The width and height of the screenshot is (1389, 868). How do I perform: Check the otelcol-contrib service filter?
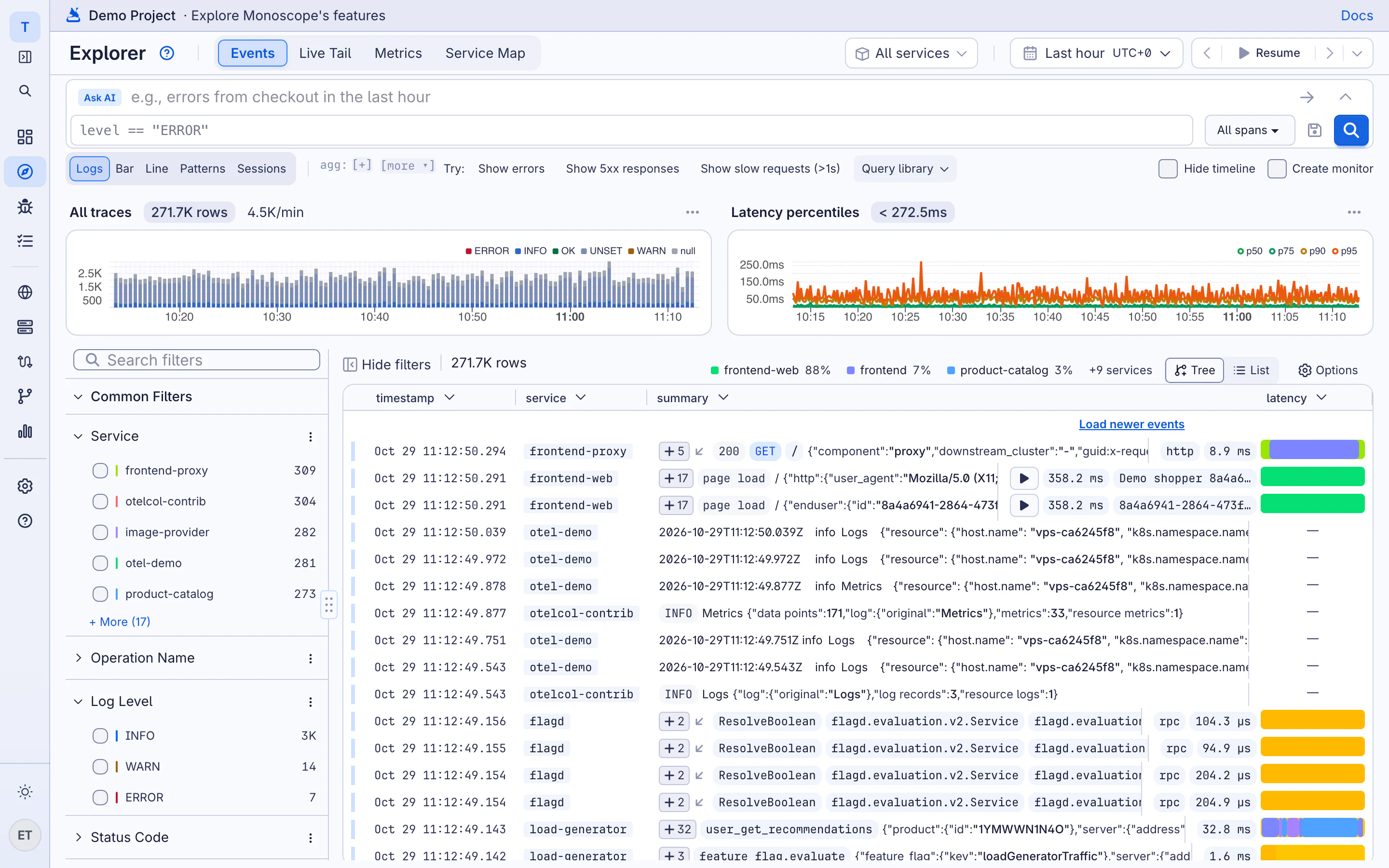100,502
